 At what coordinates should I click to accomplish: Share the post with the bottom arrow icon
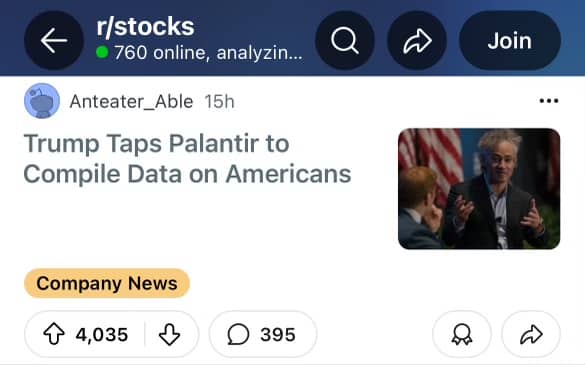click(x=531, y=334)
